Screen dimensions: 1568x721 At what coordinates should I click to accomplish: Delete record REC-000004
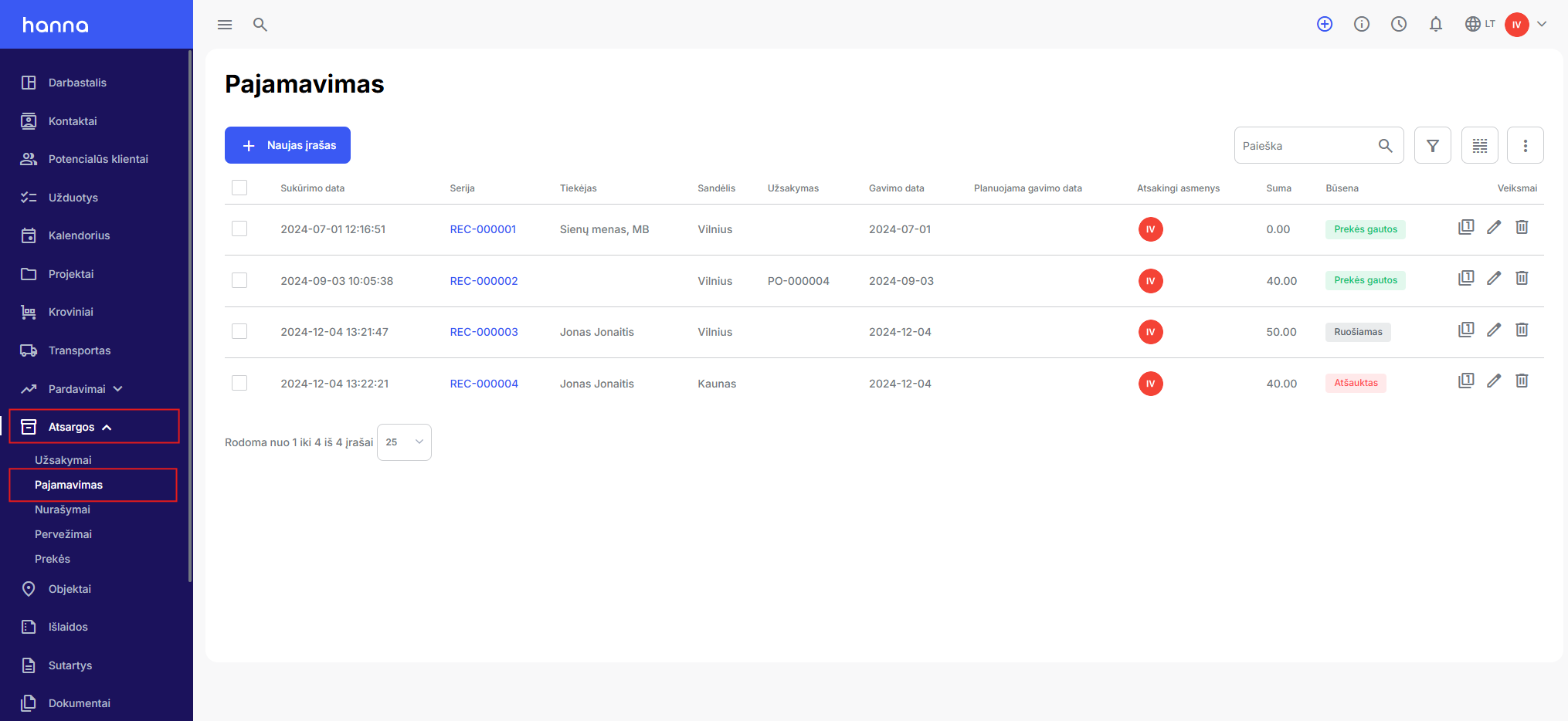click(1522, 381)
